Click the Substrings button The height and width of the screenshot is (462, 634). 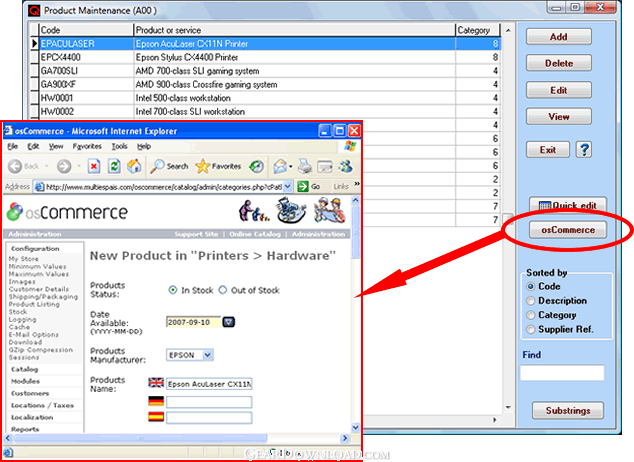pos(568,411)
